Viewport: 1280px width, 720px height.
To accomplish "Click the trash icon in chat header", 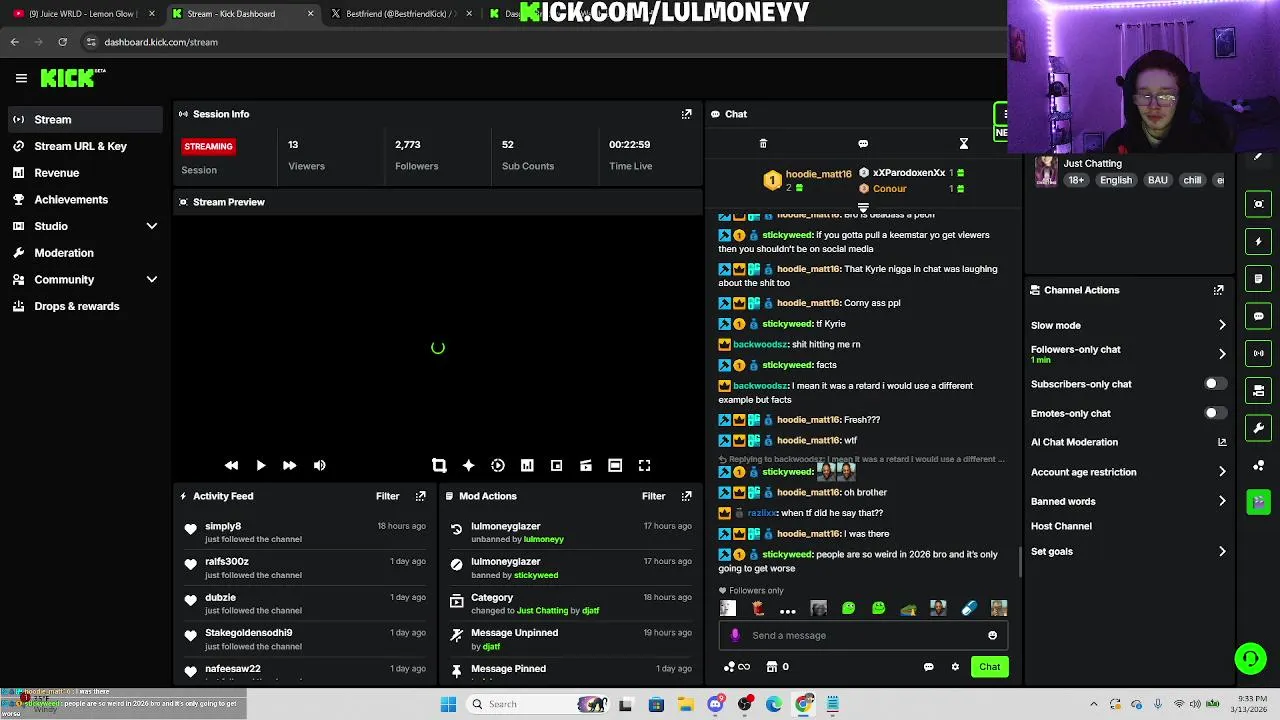I will [x=763, y=144].
